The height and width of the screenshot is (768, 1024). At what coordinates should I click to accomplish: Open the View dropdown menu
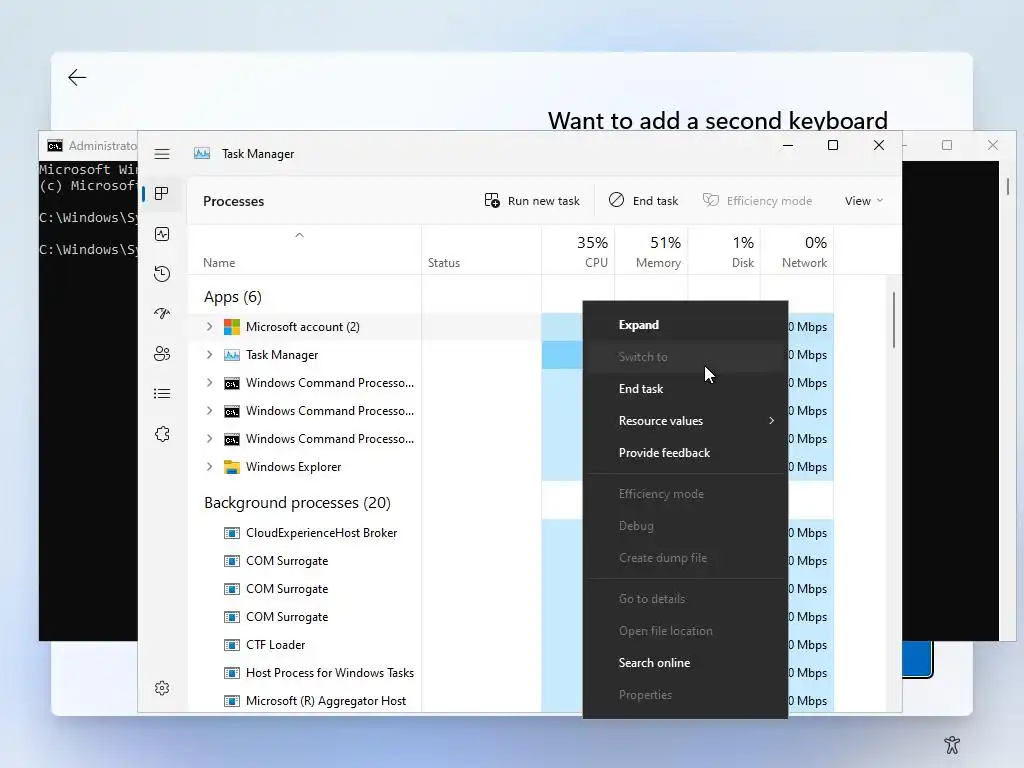(863, 200)
